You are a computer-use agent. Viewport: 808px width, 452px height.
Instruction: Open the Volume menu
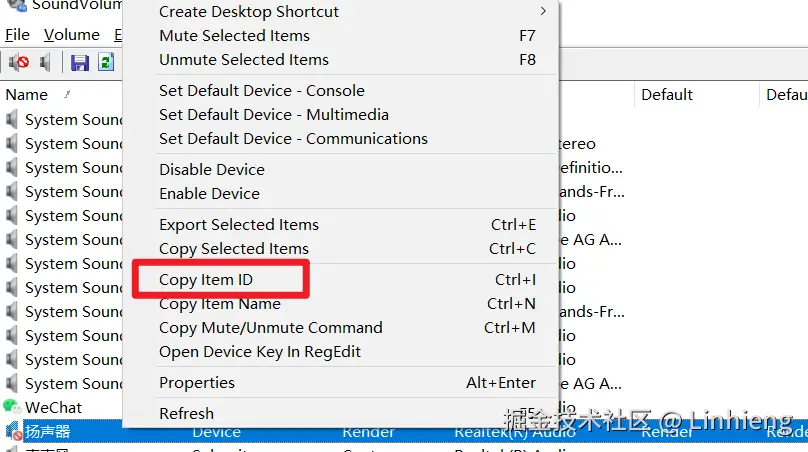click(x=72, y=35)
